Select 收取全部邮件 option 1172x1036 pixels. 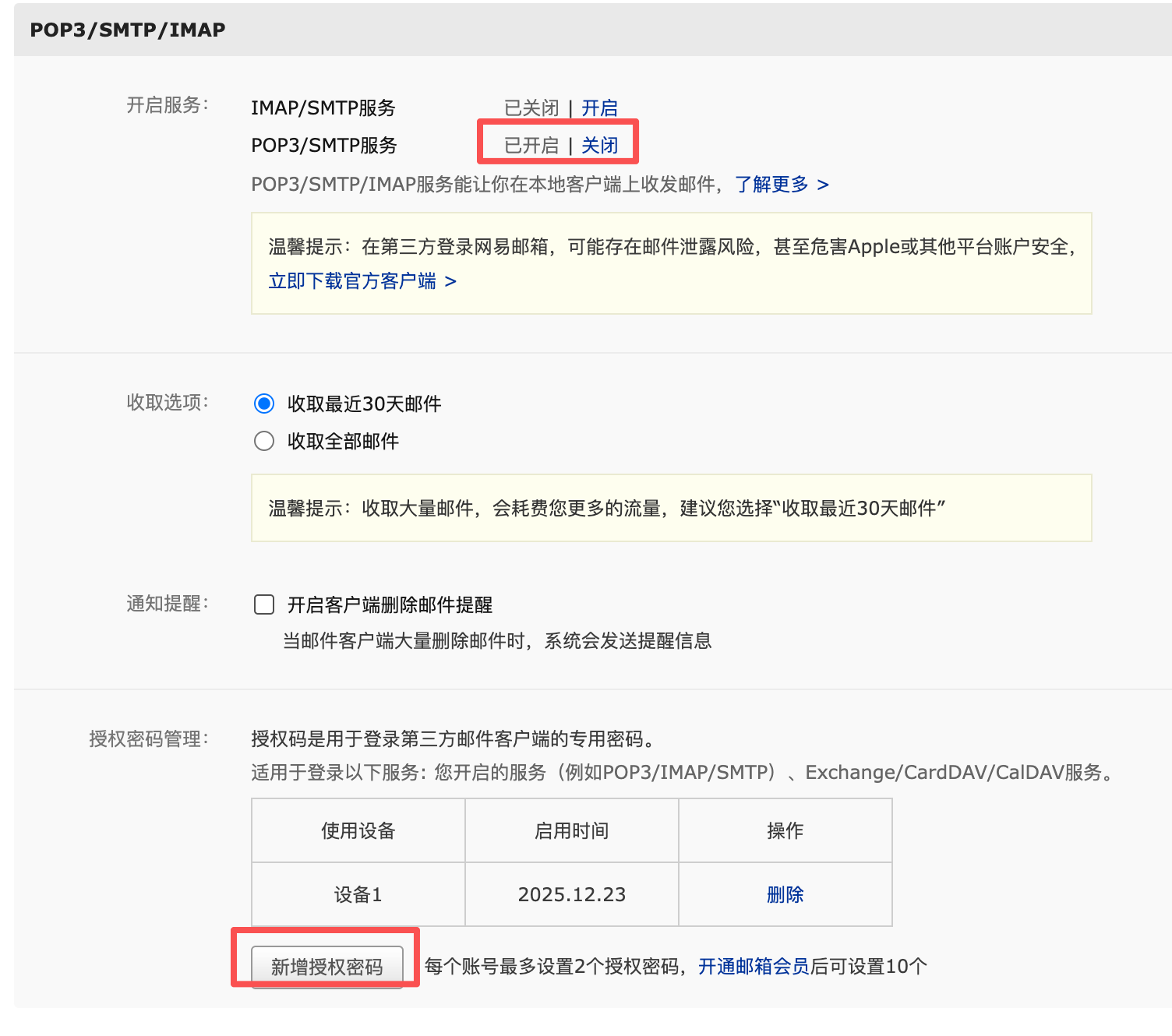coord(263,441)
